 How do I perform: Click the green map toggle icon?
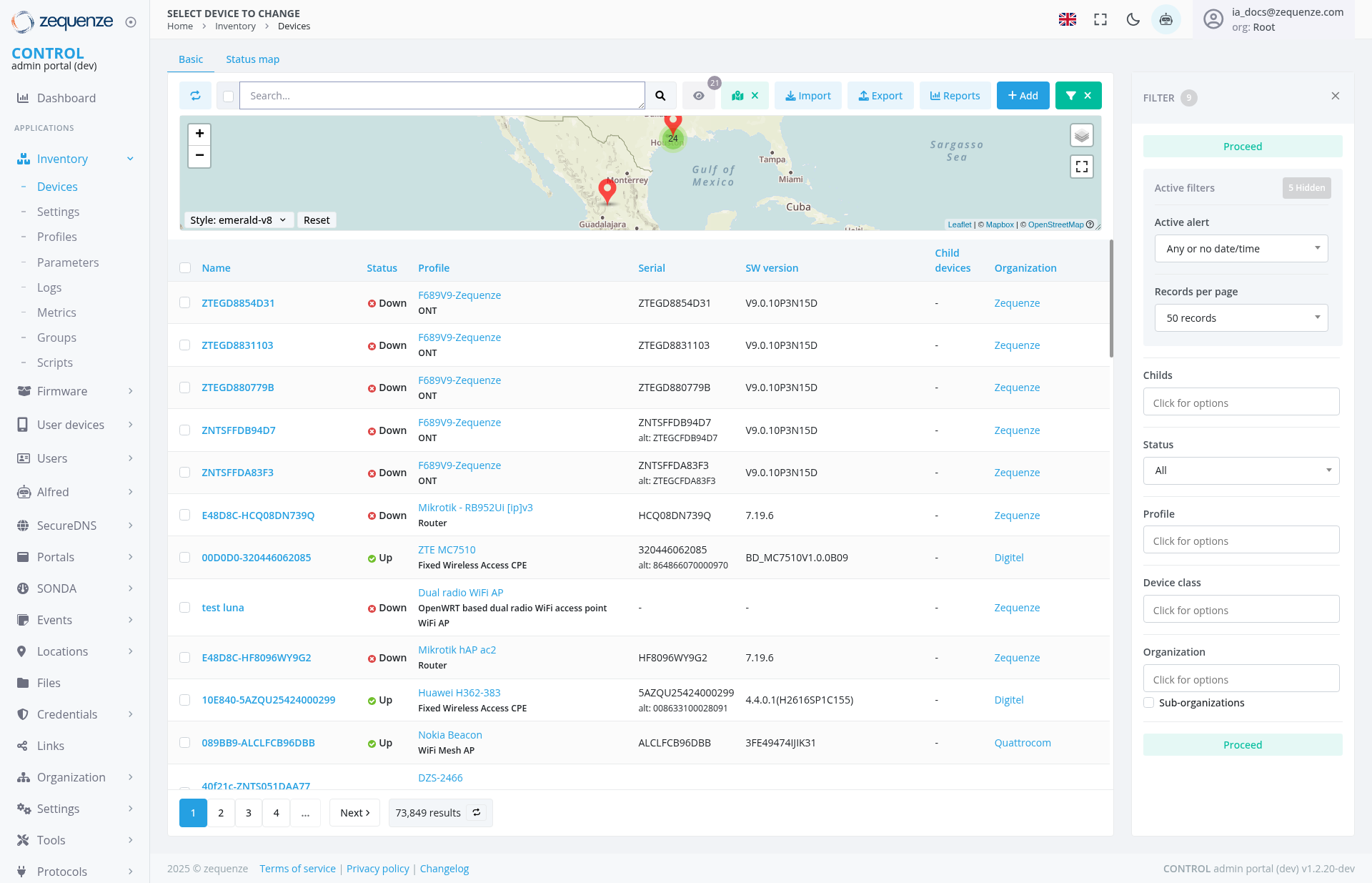point(737,96)
